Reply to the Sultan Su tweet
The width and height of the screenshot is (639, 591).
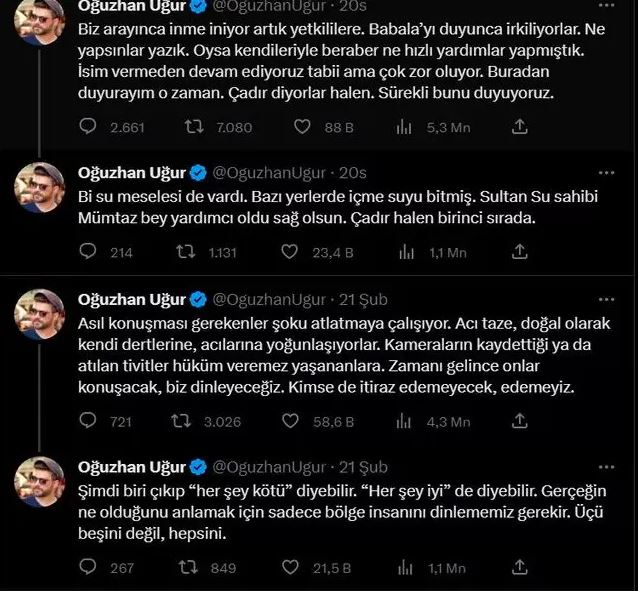click(x=88, y=253)
